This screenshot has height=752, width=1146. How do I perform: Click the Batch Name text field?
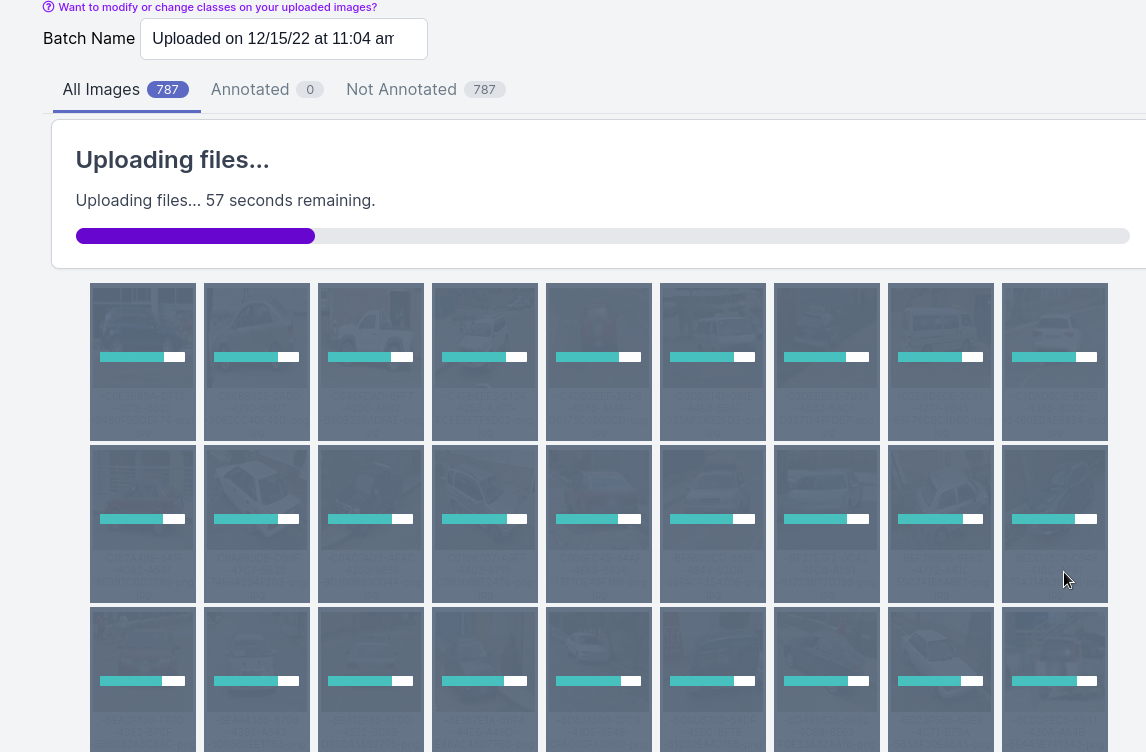point(283,39)
